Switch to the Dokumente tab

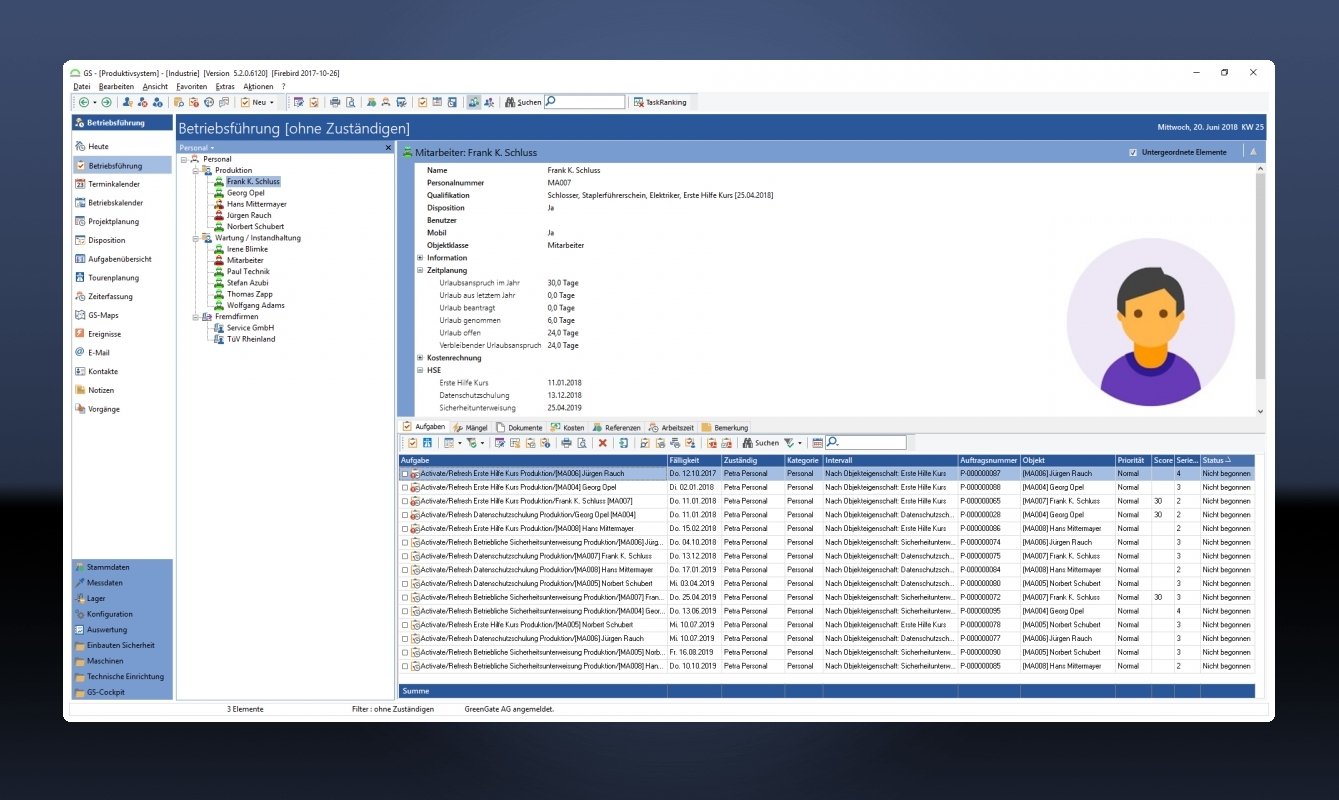pyautogui.click(x=520, y=427)
